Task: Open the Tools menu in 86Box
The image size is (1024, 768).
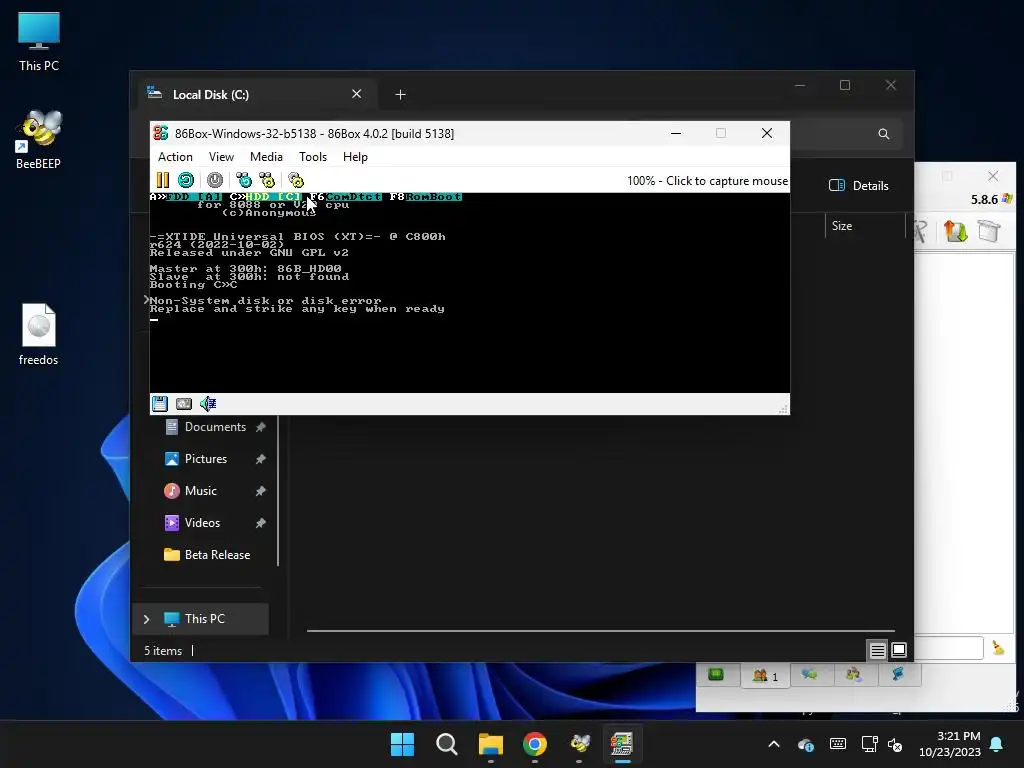Action: tap(313, 157)
